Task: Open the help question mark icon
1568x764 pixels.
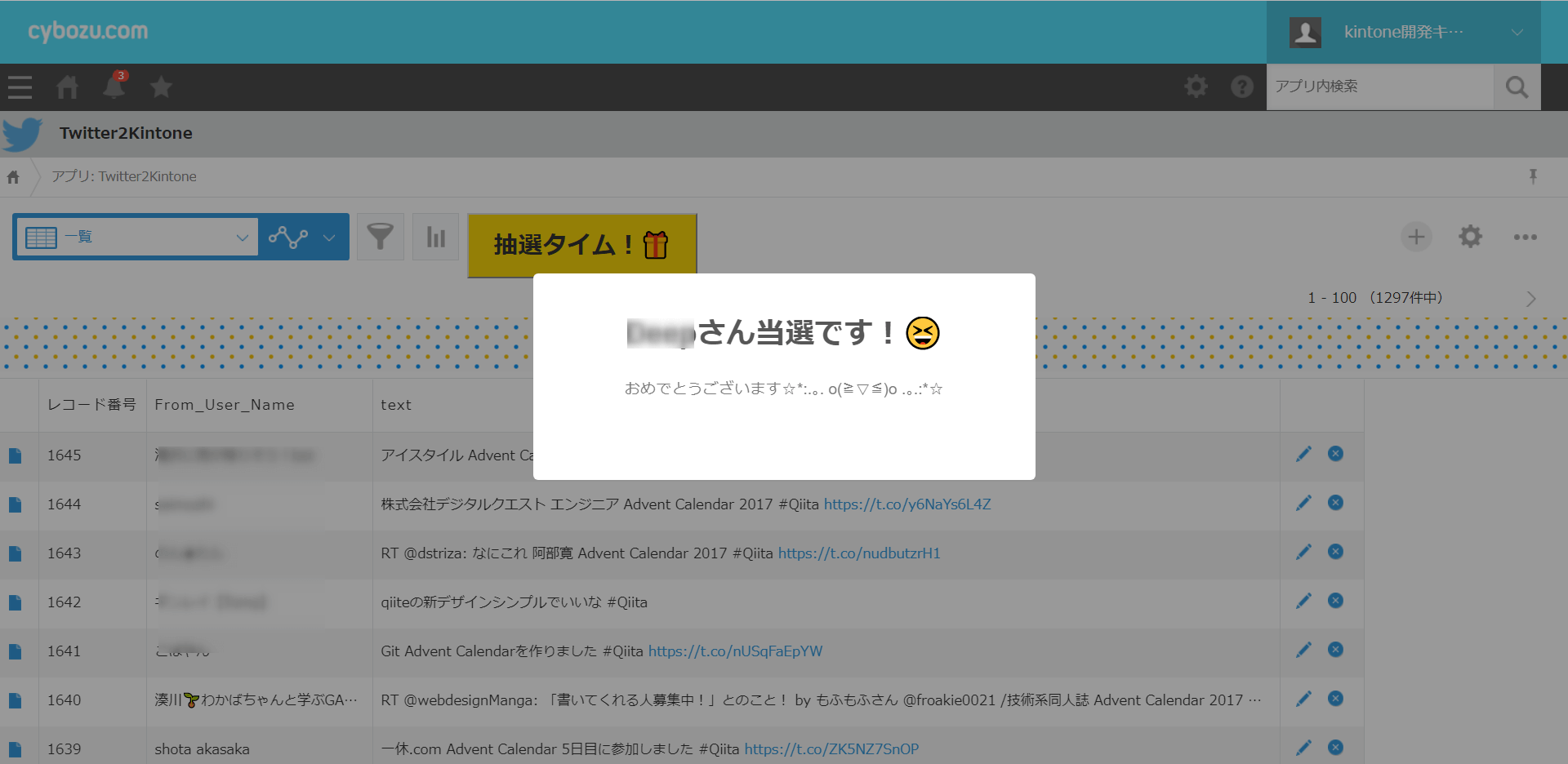Action: 1242,87
